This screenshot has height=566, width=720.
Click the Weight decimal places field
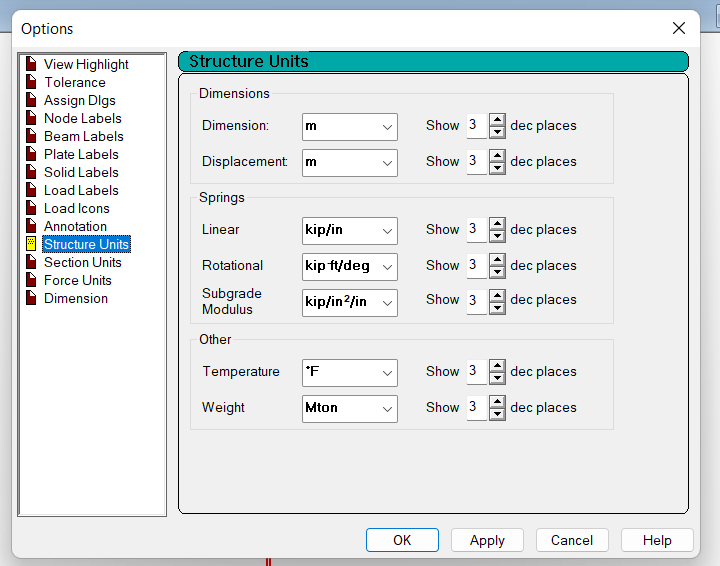click(x=477, y=407)
